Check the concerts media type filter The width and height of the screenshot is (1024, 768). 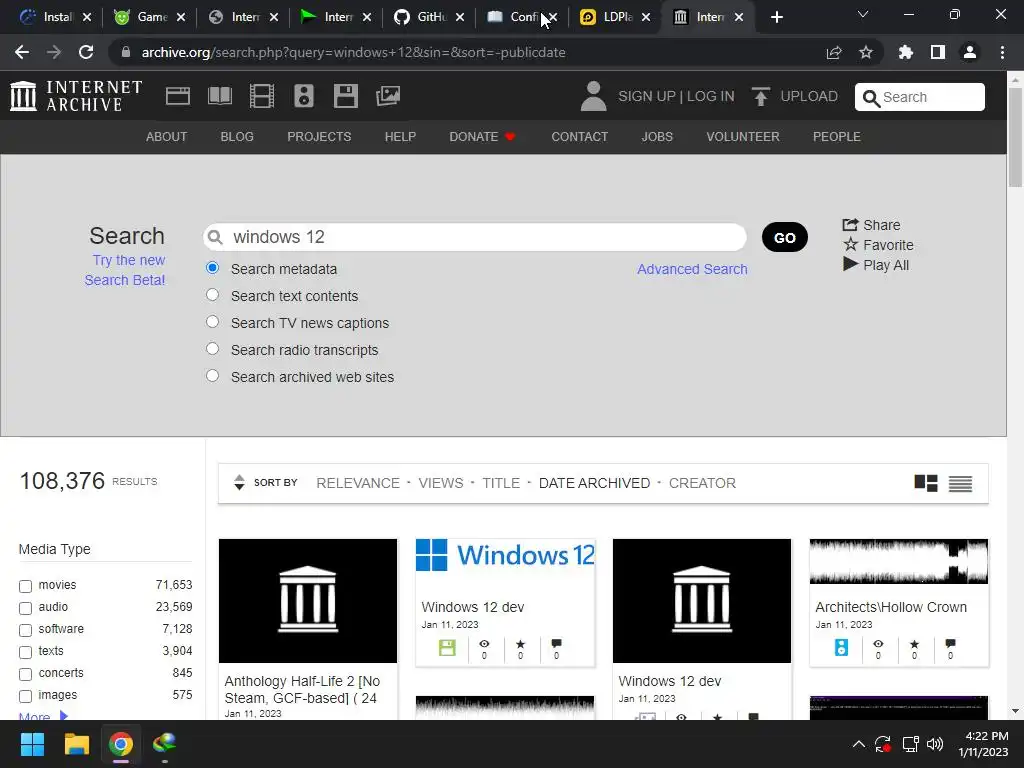(x=25, y=674)
